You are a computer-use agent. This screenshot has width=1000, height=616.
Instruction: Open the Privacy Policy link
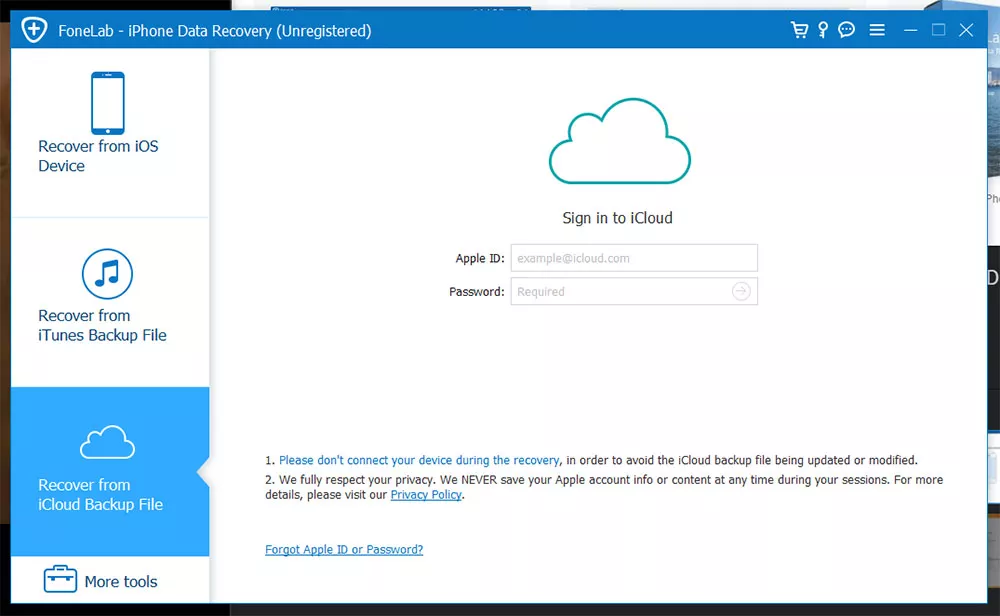(426, 495)
